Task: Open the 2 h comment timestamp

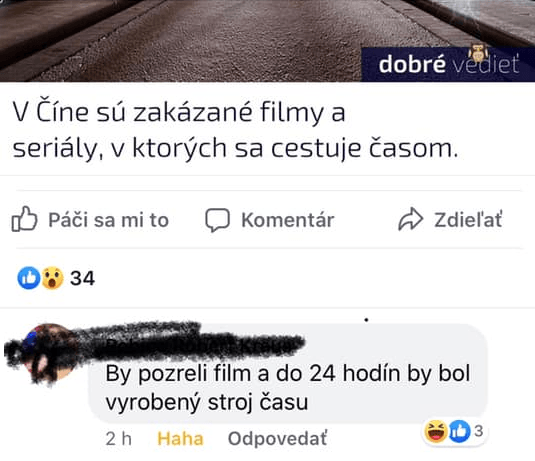Action: click(x=118, y=438)
